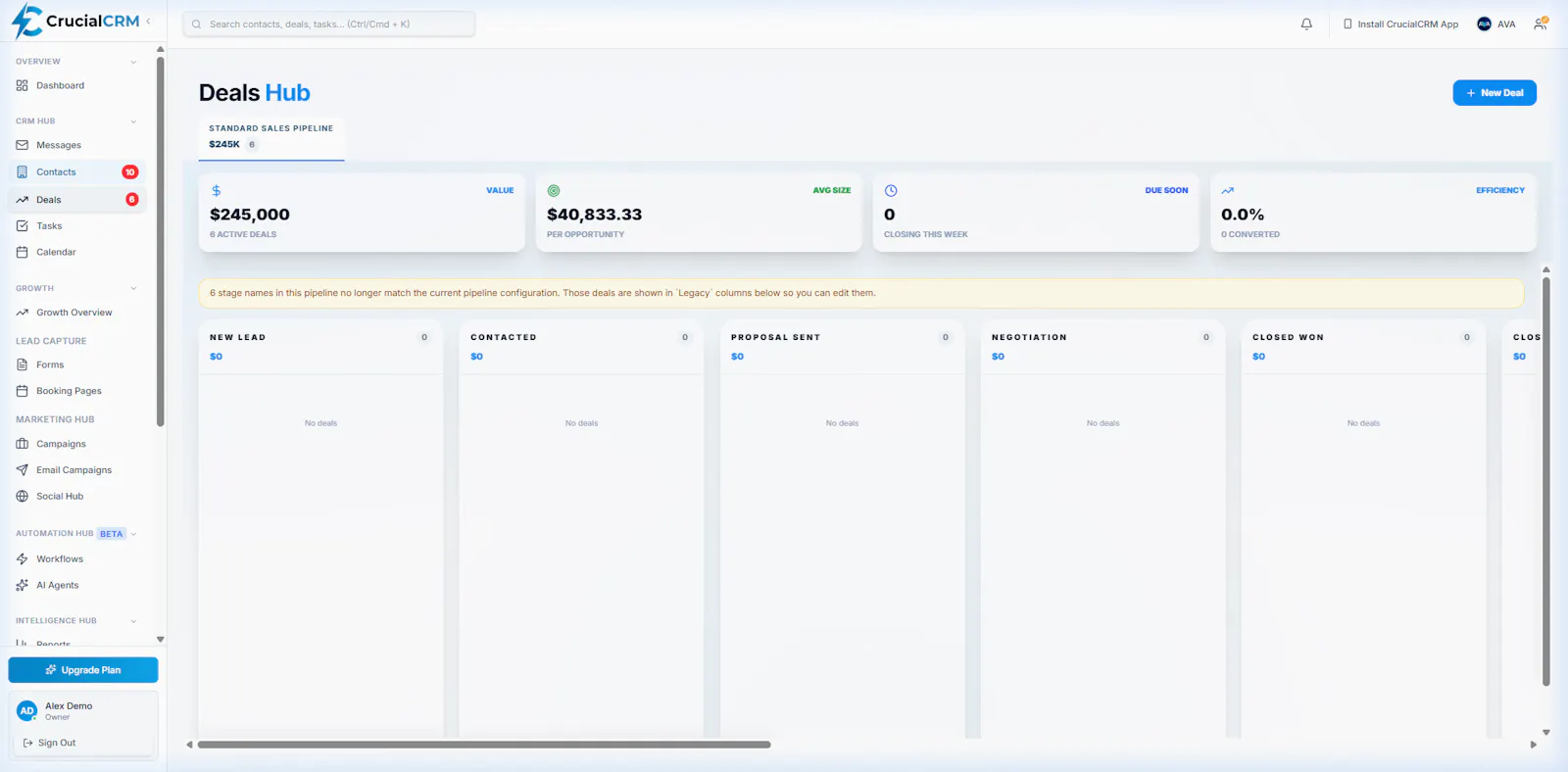Click the 0.0% efficiency value

[1243, 215]
